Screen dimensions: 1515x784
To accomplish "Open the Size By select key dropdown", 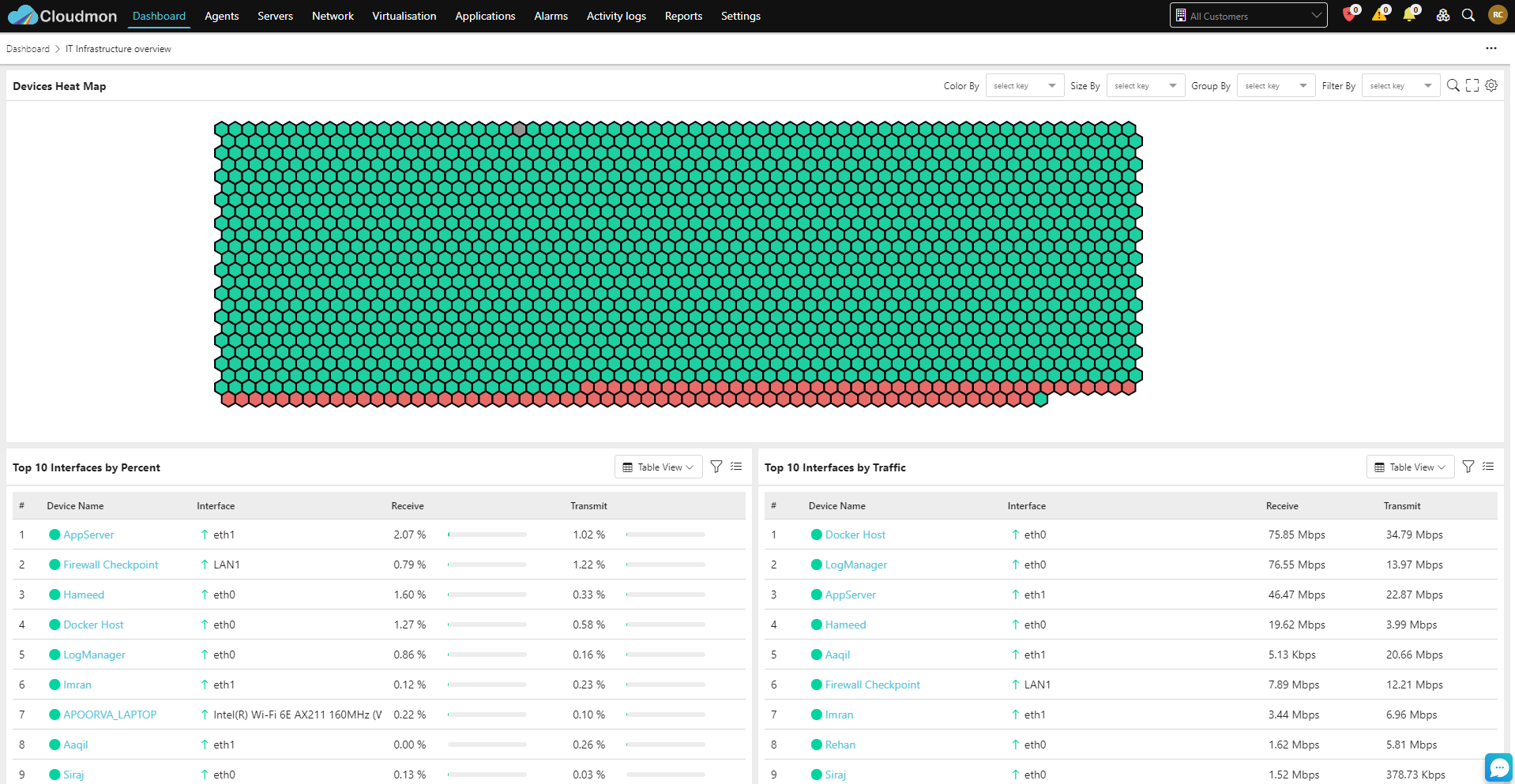I will point(1145,85).
